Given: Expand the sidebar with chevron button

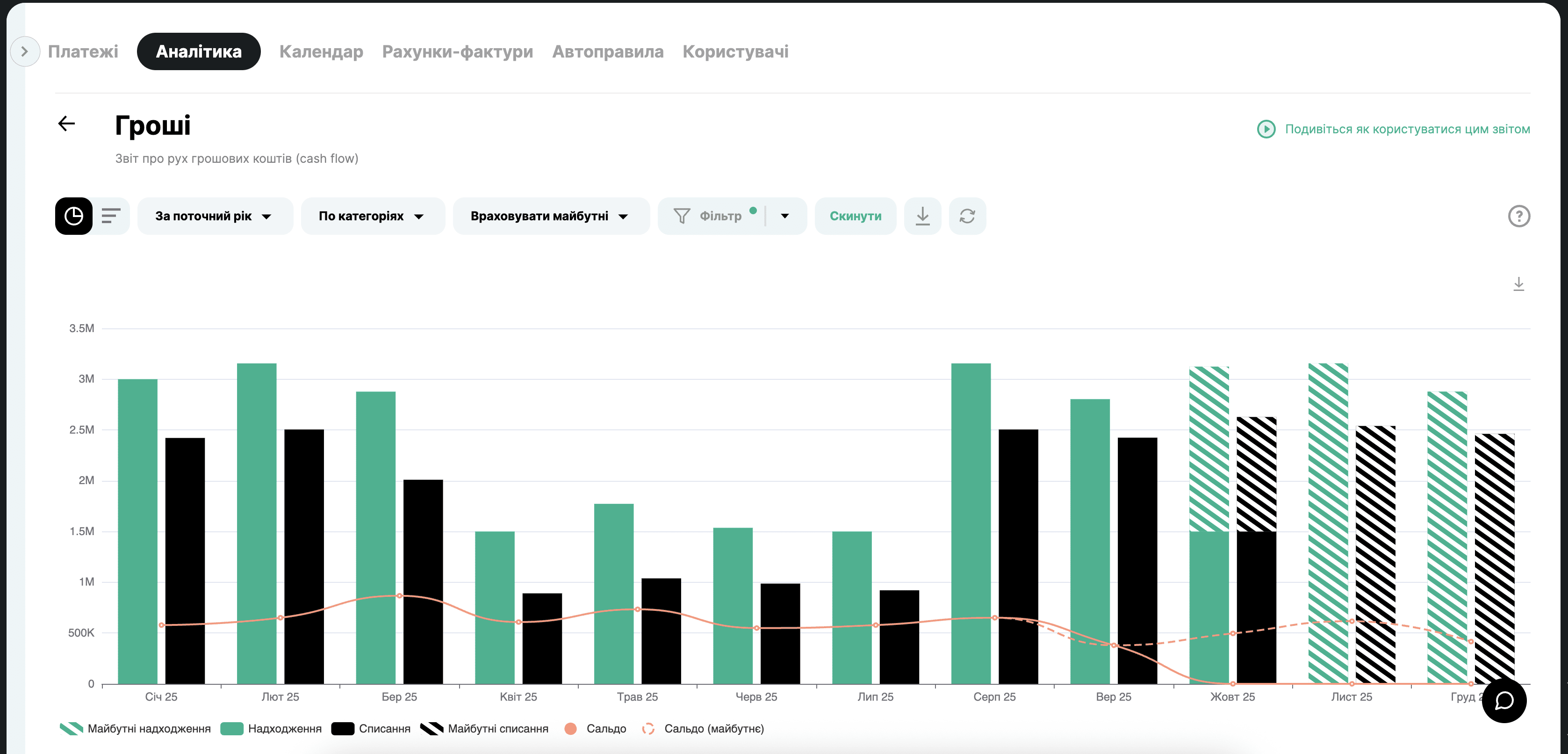Looking at the screenshot, I should coord(25,52).
